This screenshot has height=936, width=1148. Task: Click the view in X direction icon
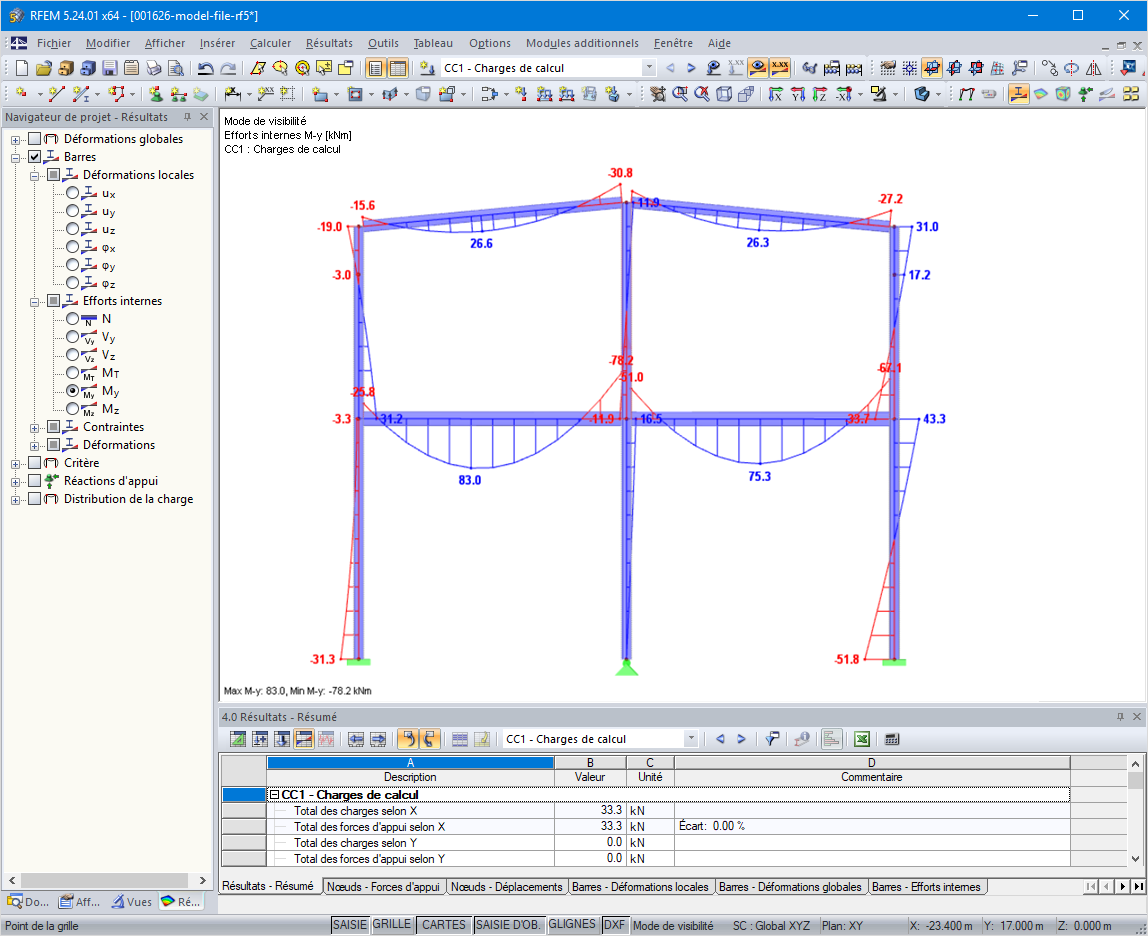[x=775, y=94]
